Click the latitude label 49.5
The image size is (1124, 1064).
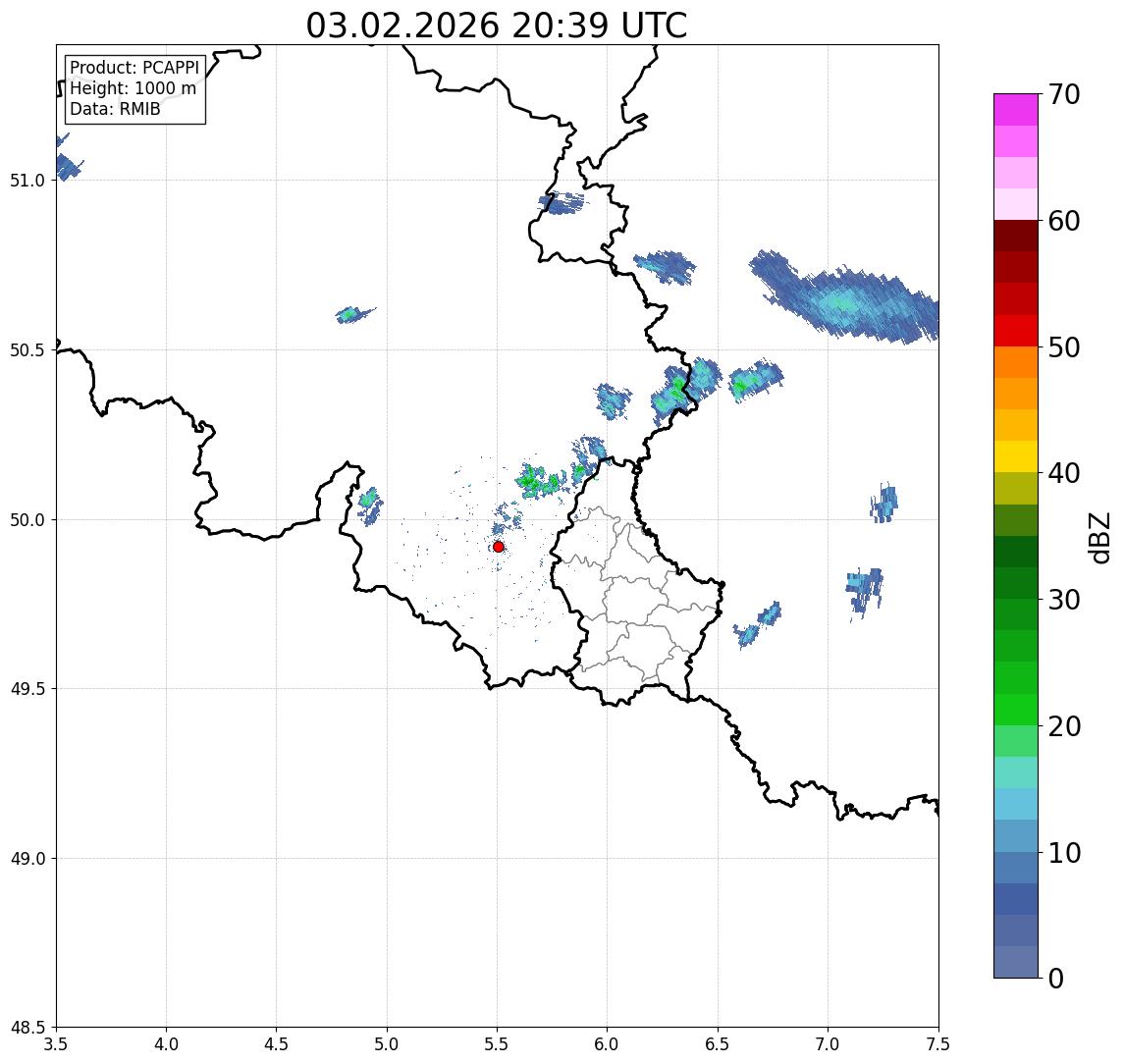pyautogui.click(x=27, y=689)
